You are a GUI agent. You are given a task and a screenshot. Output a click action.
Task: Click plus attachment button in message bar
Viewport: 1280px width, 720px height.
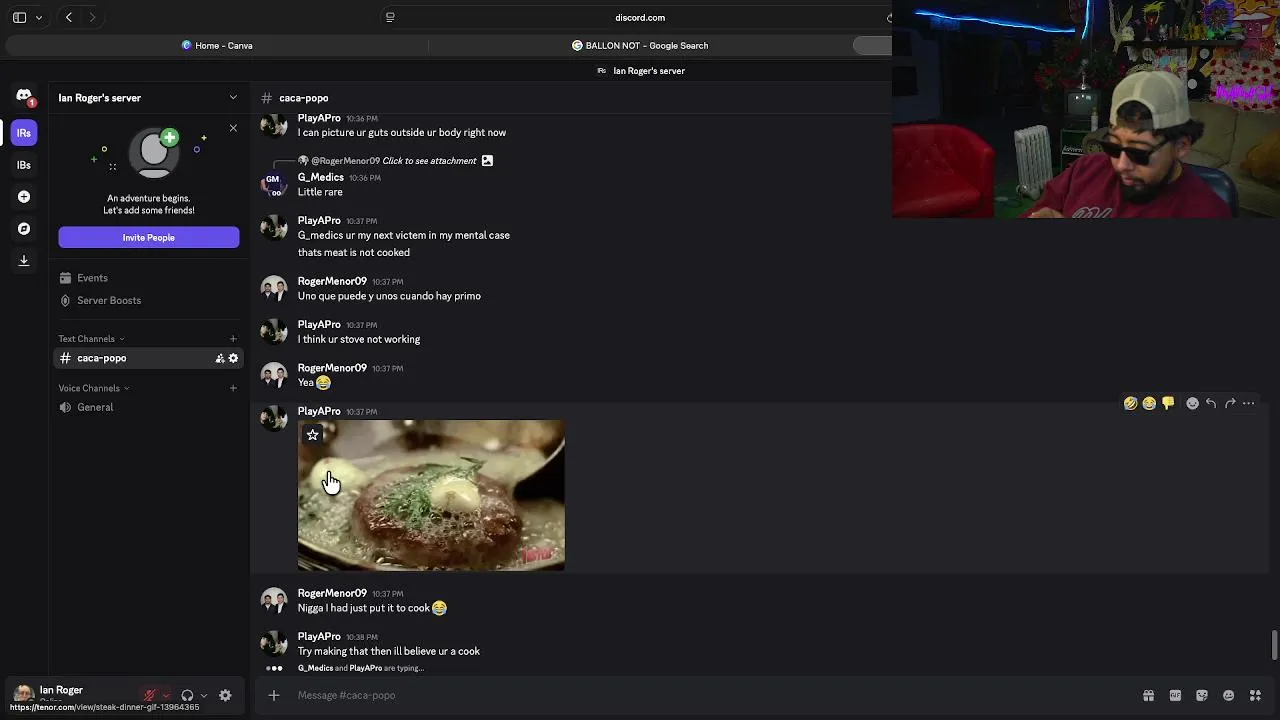274,695
